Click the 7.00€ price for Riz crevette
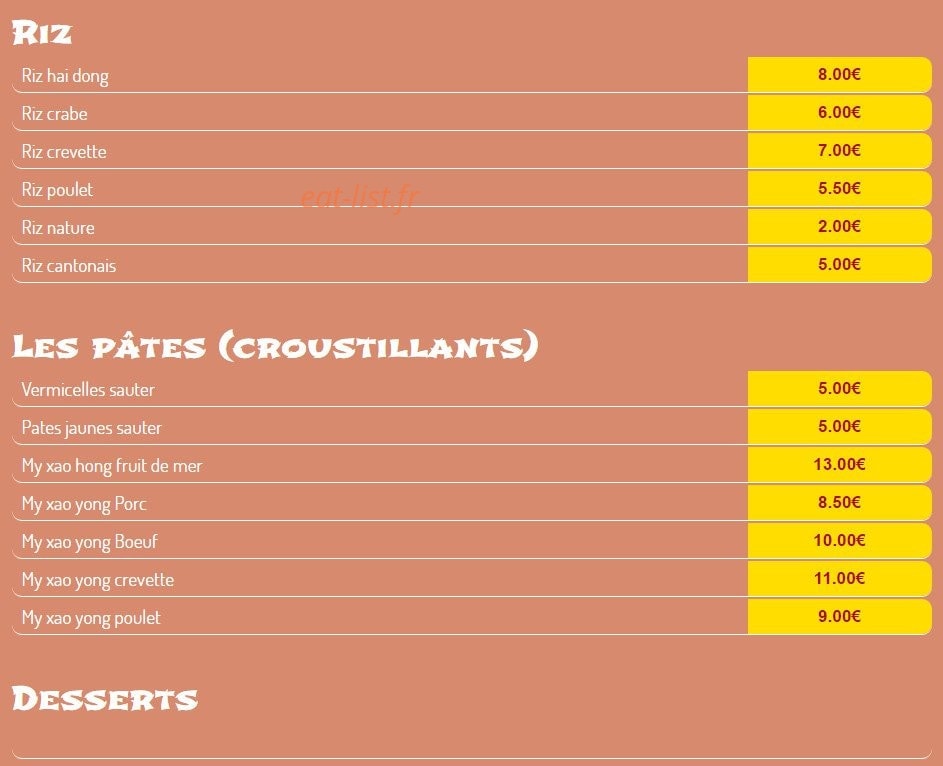943x766 pixels. pyautogui.click(x=839, y=150)
